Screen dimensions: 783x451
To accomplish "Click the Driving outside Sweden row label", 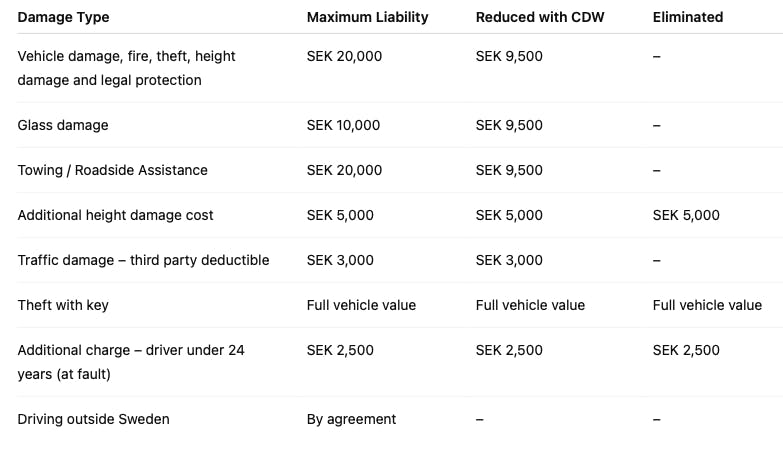I will click(93, 419).
